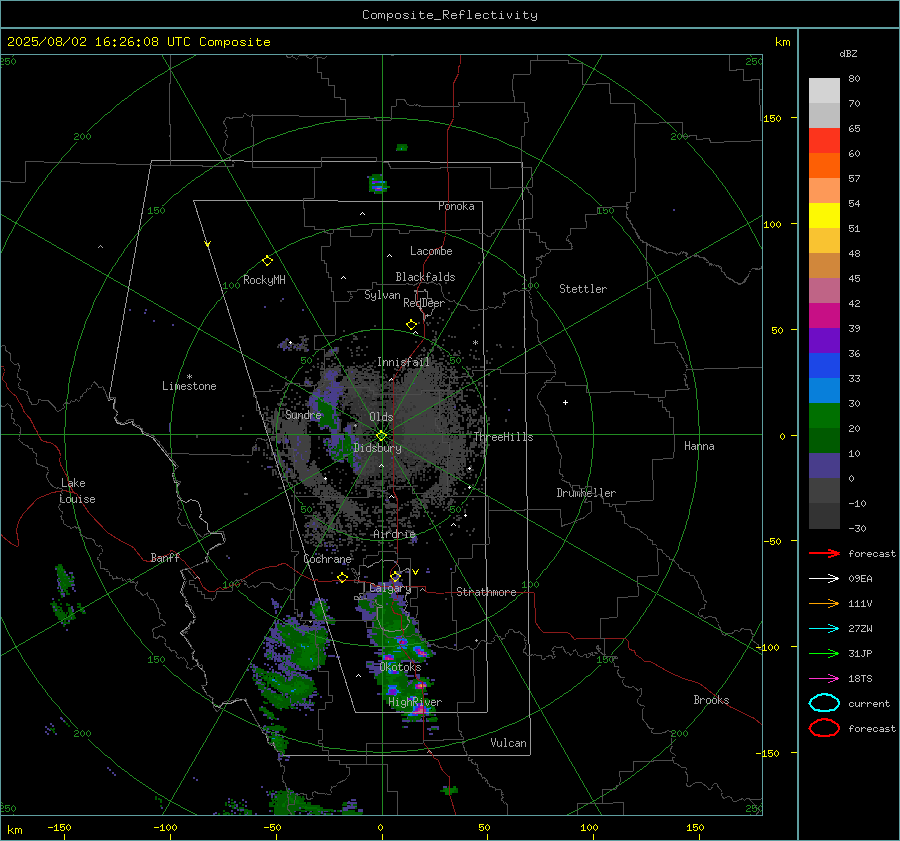Viewport: 900px width, 841px height.
Task: Click the yellow diamond marker below Cochrane
Action: pyautogui.click(x=342, y=578)
